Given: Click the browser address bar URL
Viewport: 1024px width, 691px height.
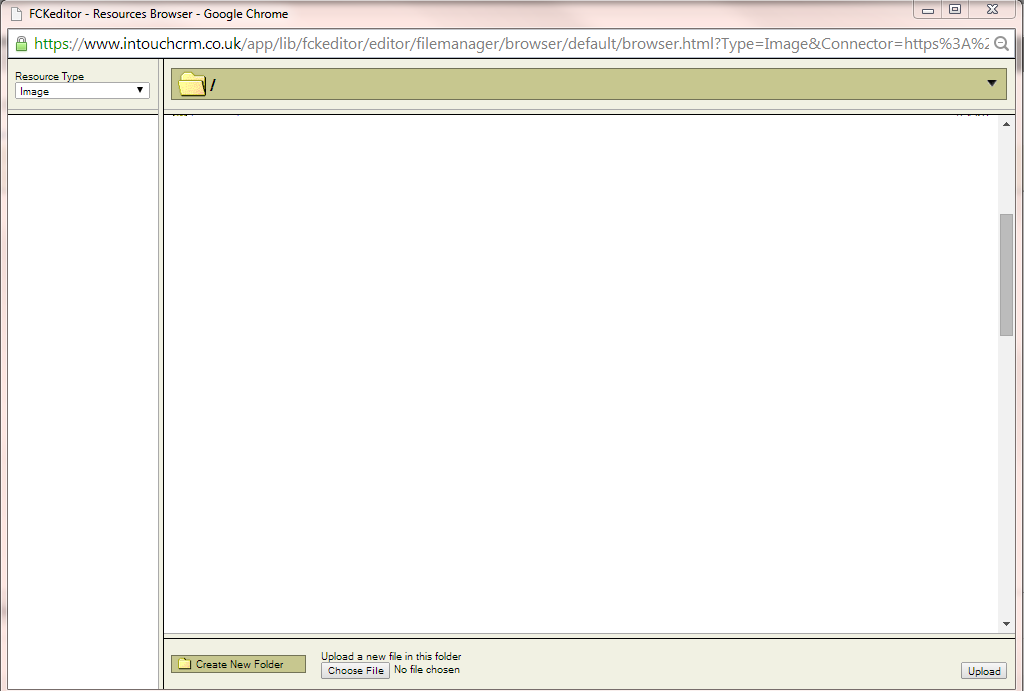Looking at the screenshot, I should coord(511,44).
